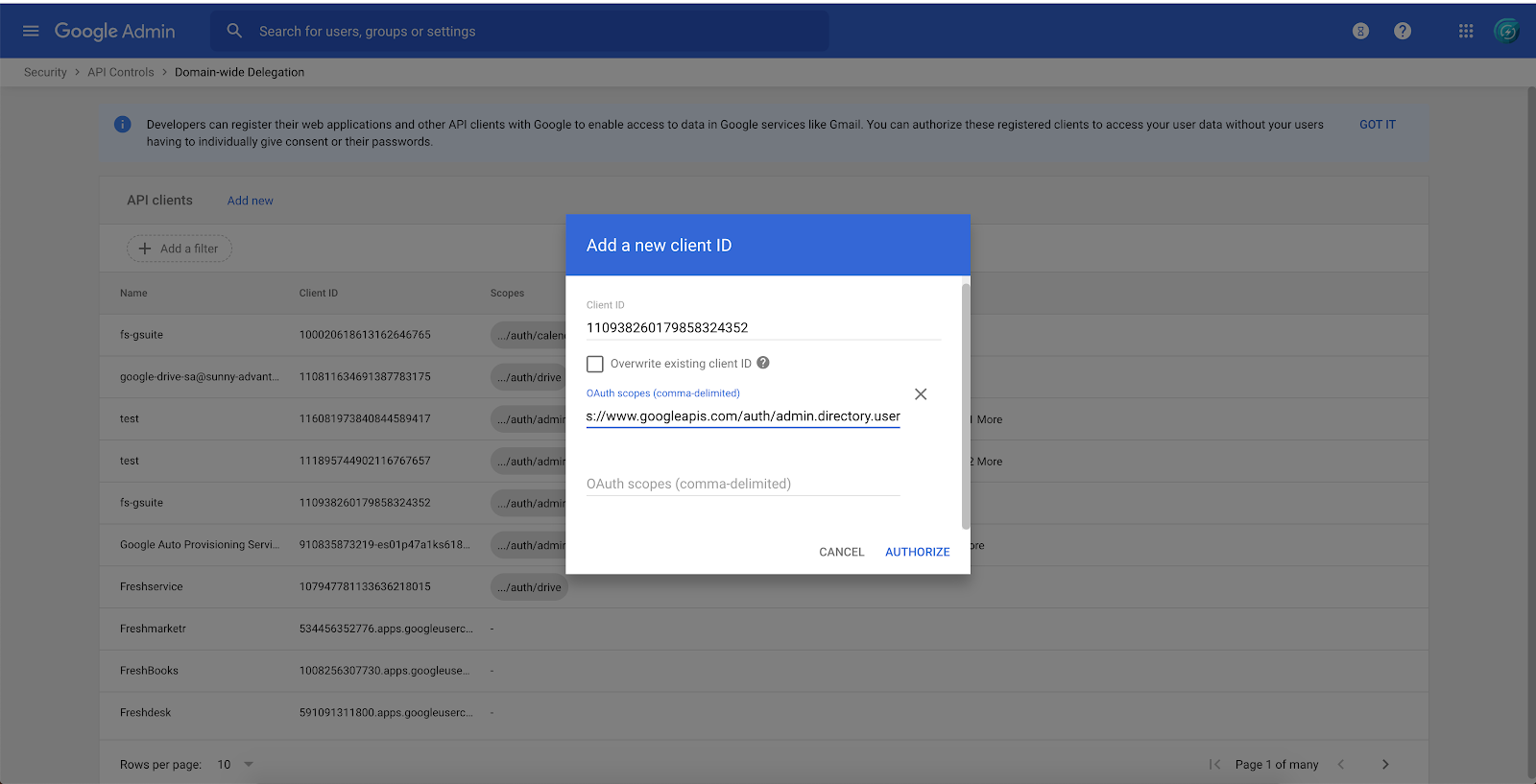Click client ID 107947781133636218015
The width and height of the screenshot is (1536, 784).
[x=365, y=586]
